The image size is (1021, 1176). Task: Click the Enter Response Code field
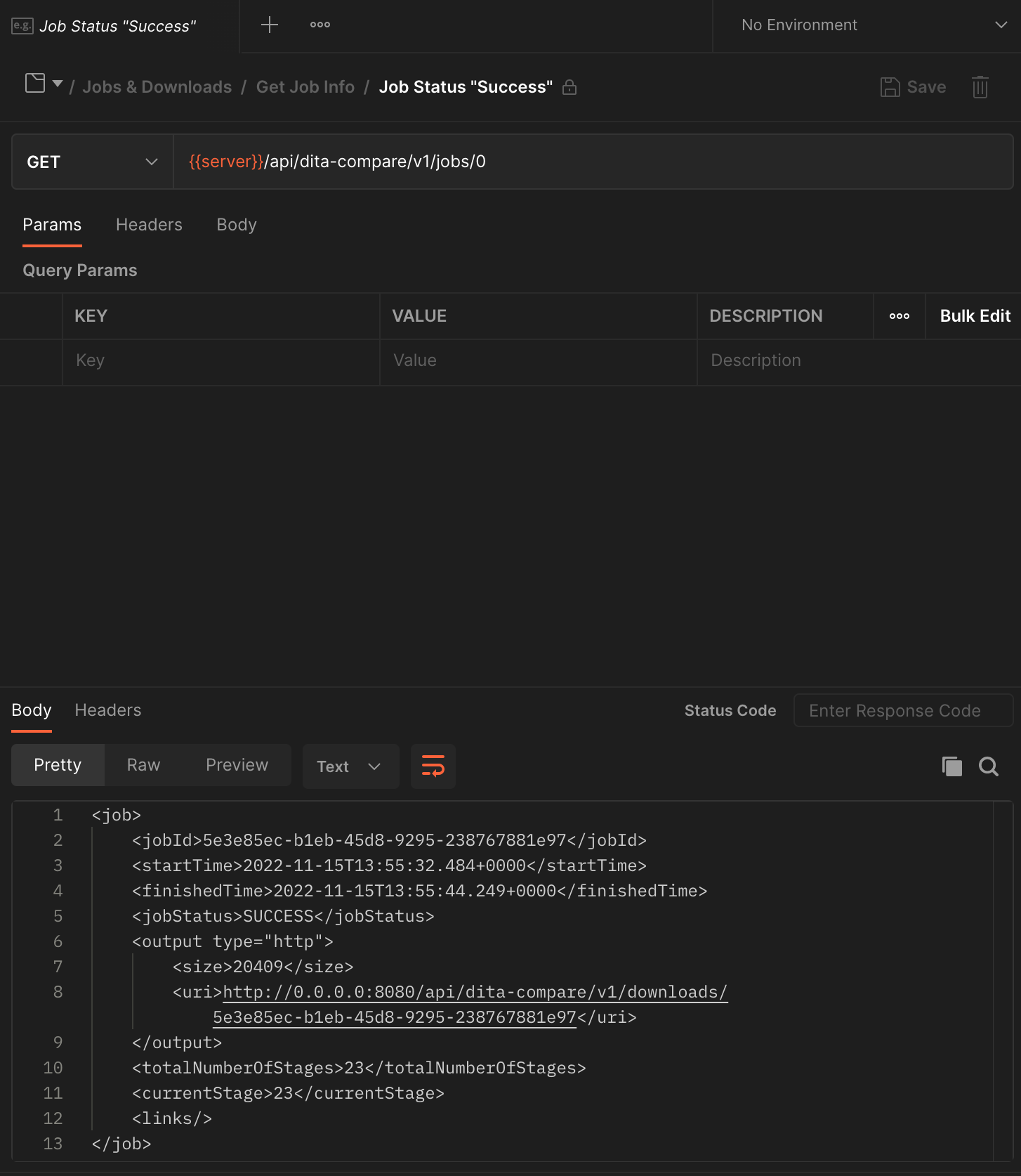point(902,711)
